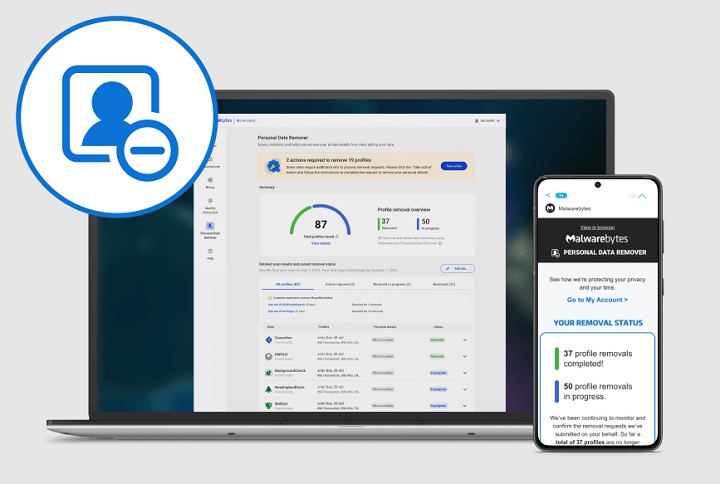The width and height of the screenshot is (720, 484).
Task: Click the Go to My Account link
Action: point(597,299)
